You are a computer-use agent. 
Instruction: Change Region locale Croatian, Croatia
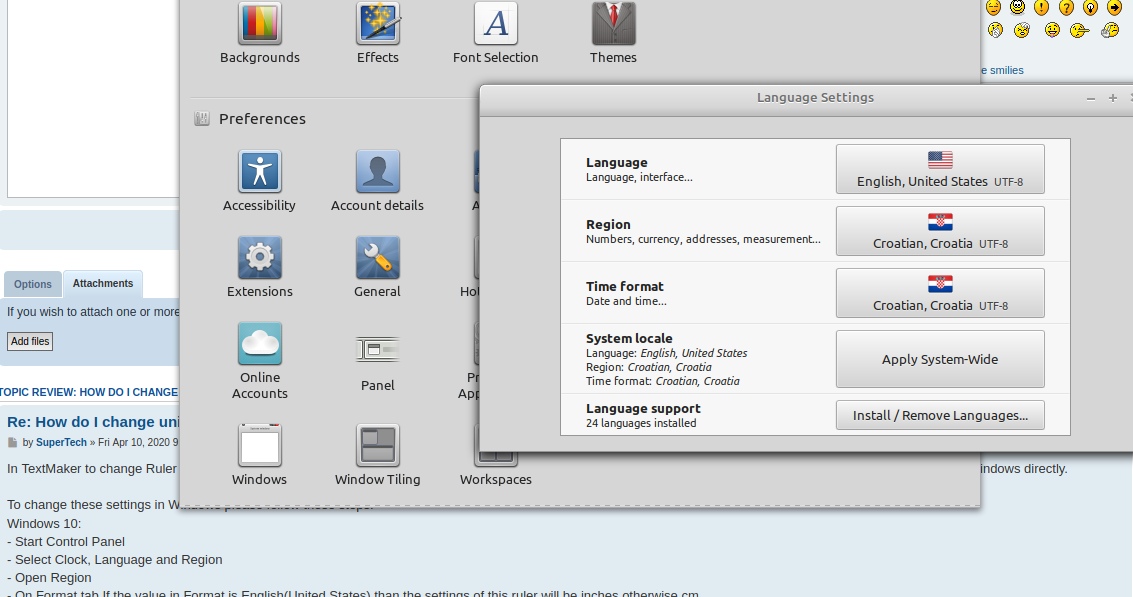tap(940, 231)
